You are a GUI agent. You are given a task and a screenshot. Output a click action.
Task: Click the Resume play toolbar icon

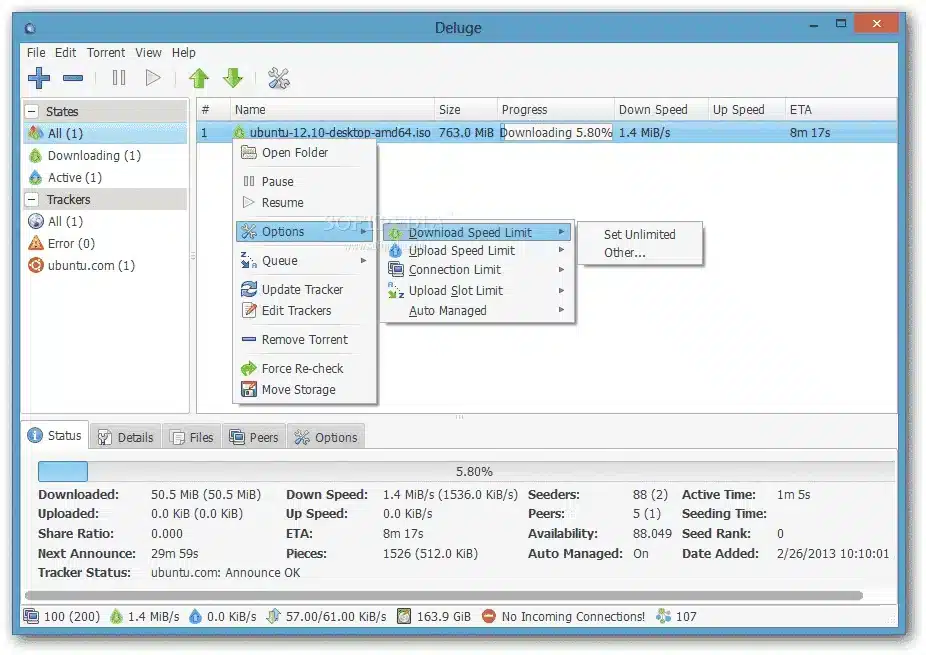pyautogui.click(x=153, y=77)
